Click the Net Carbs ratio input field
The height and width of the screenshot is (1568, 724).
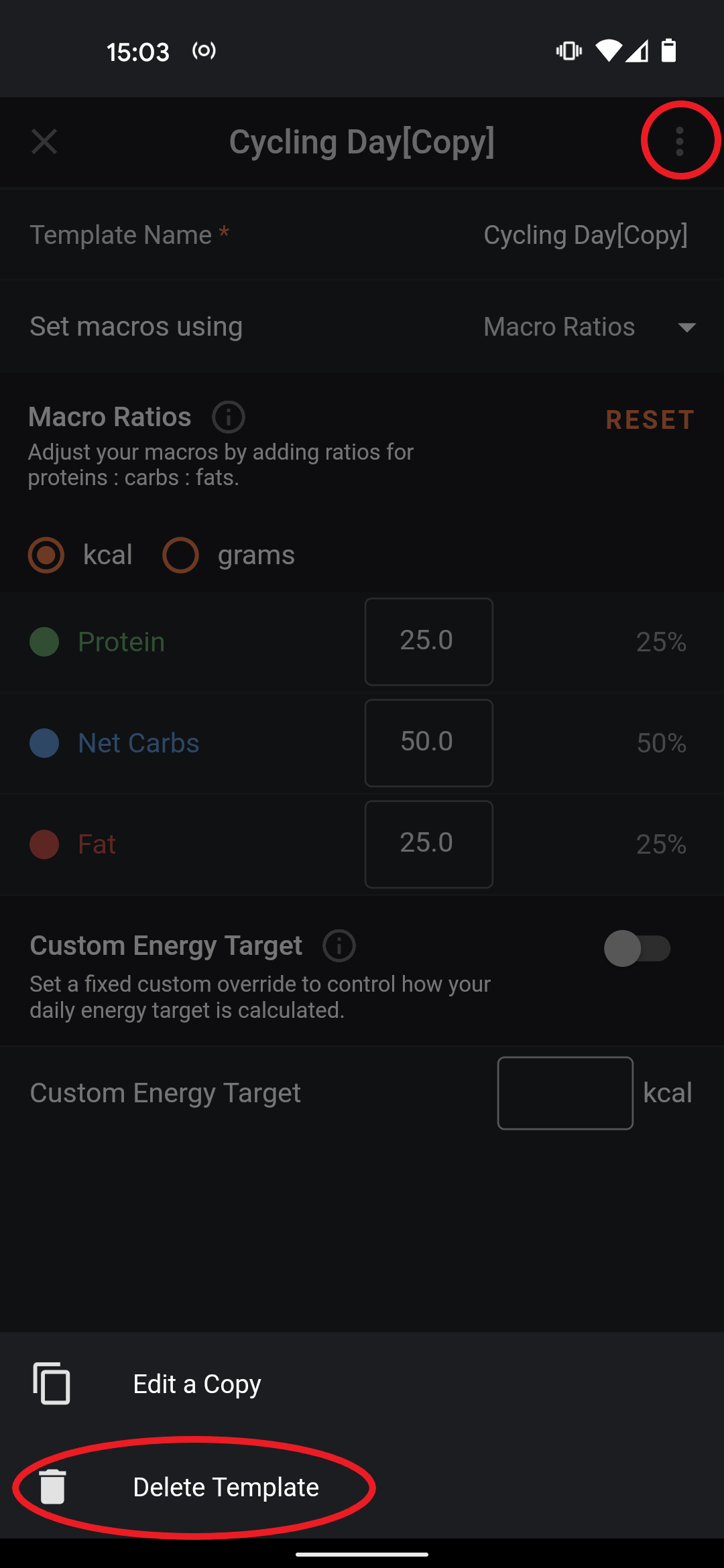tap(428, 742)
